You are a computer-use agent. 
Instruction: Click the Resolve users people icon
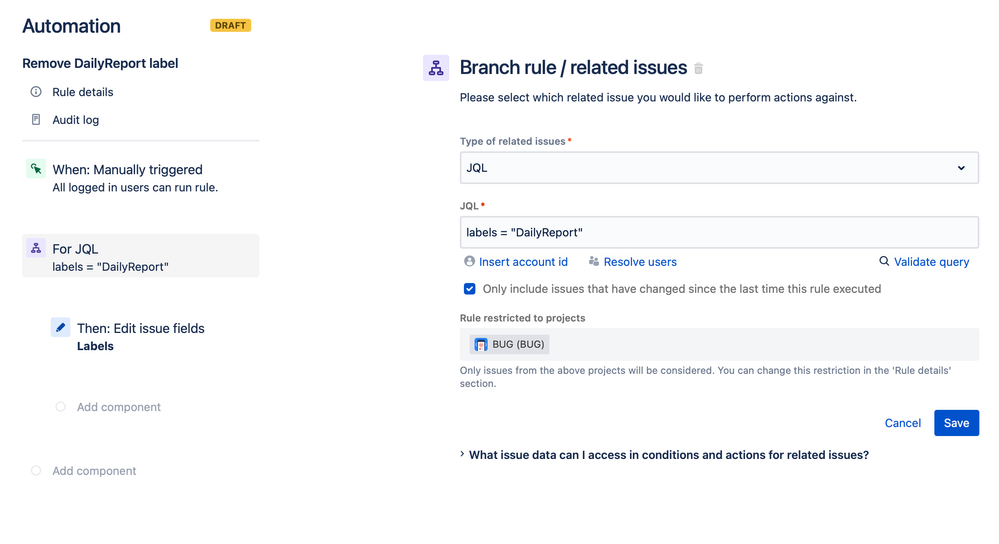pyautogui.click(x=594, y=262)
